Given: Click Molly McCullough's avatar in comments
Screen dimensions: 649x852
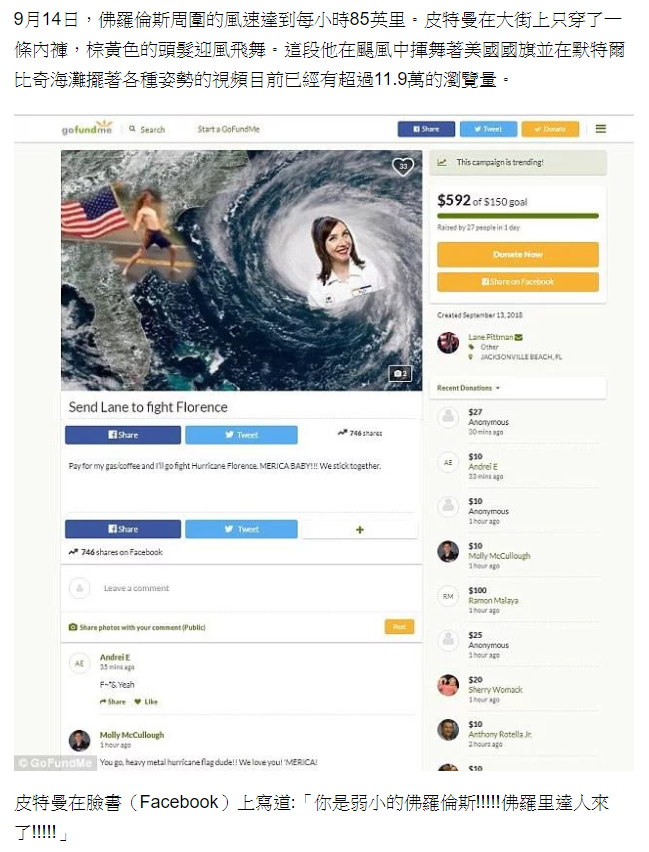Looking at the screenshot, I should click(x=79, y=740).
